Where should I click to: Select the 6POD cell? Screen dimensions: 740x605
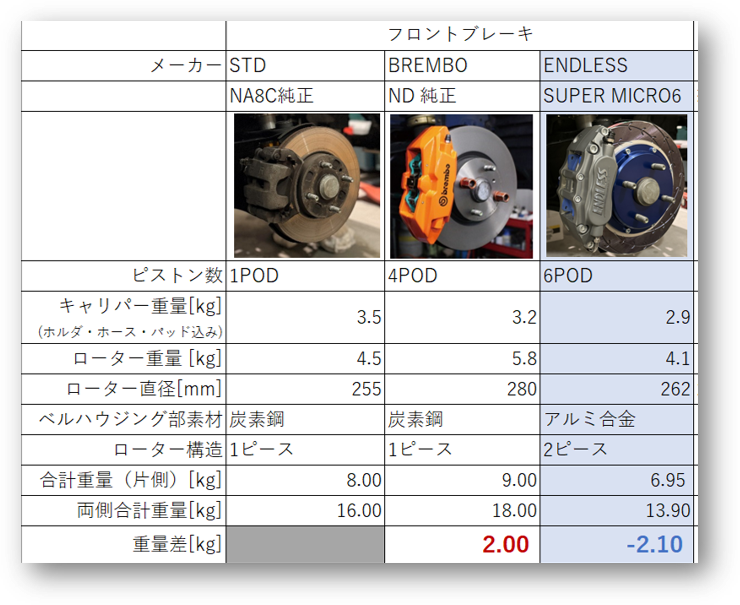(x=616, y=276)
